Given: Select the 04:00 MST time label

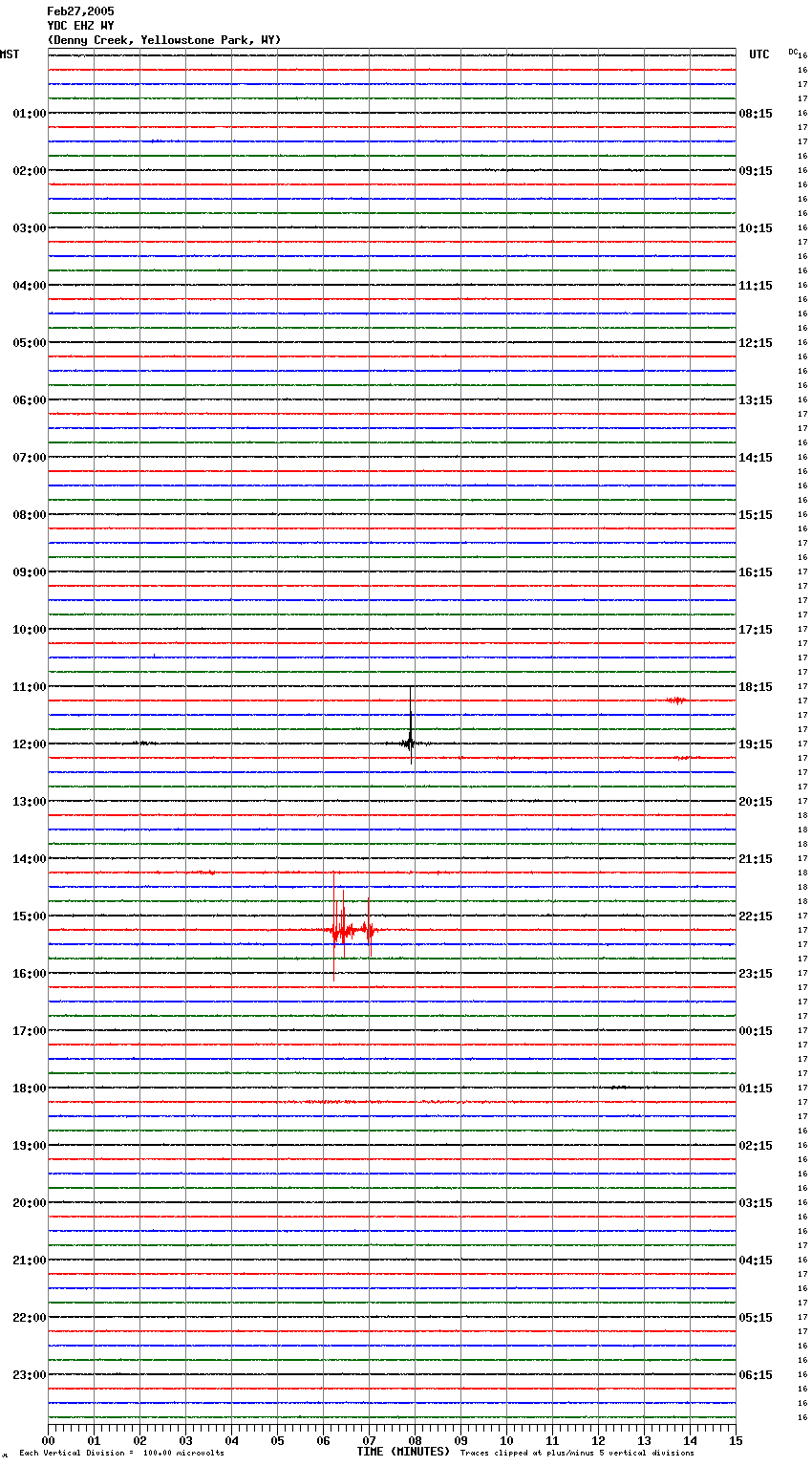Looking at the screenshot, I should [30, 286].
